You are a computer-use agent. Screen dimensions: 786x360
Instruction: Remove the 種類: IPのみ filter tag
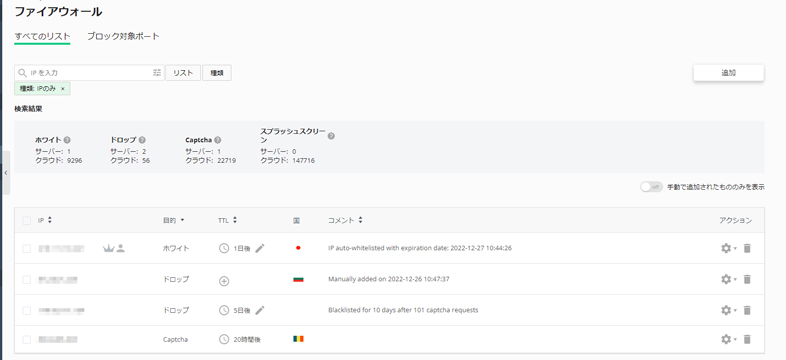(x=63, y=89)
